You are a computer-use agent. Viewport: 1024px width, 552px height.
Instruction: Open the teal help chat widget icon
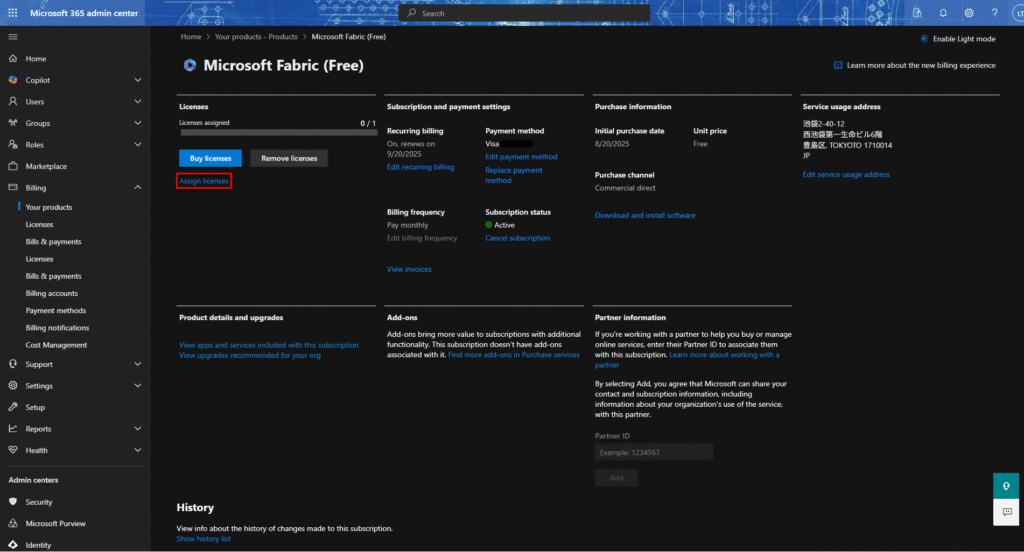pyautogui.click(x=1007, y=485)
